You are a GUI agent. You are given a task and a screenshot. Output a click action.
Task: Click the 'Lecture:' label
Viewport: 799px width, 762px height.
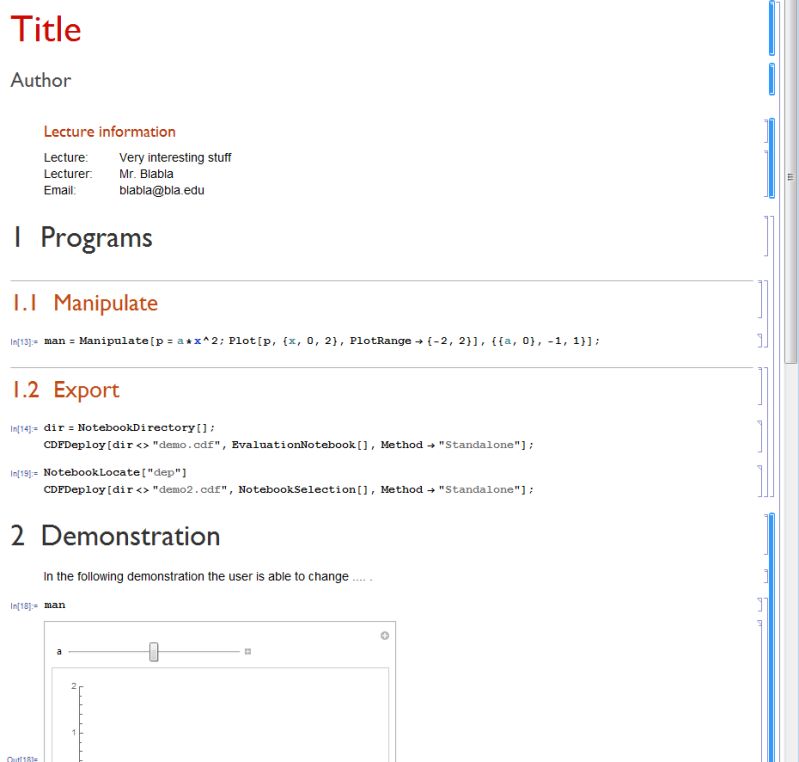click(66, 157)
